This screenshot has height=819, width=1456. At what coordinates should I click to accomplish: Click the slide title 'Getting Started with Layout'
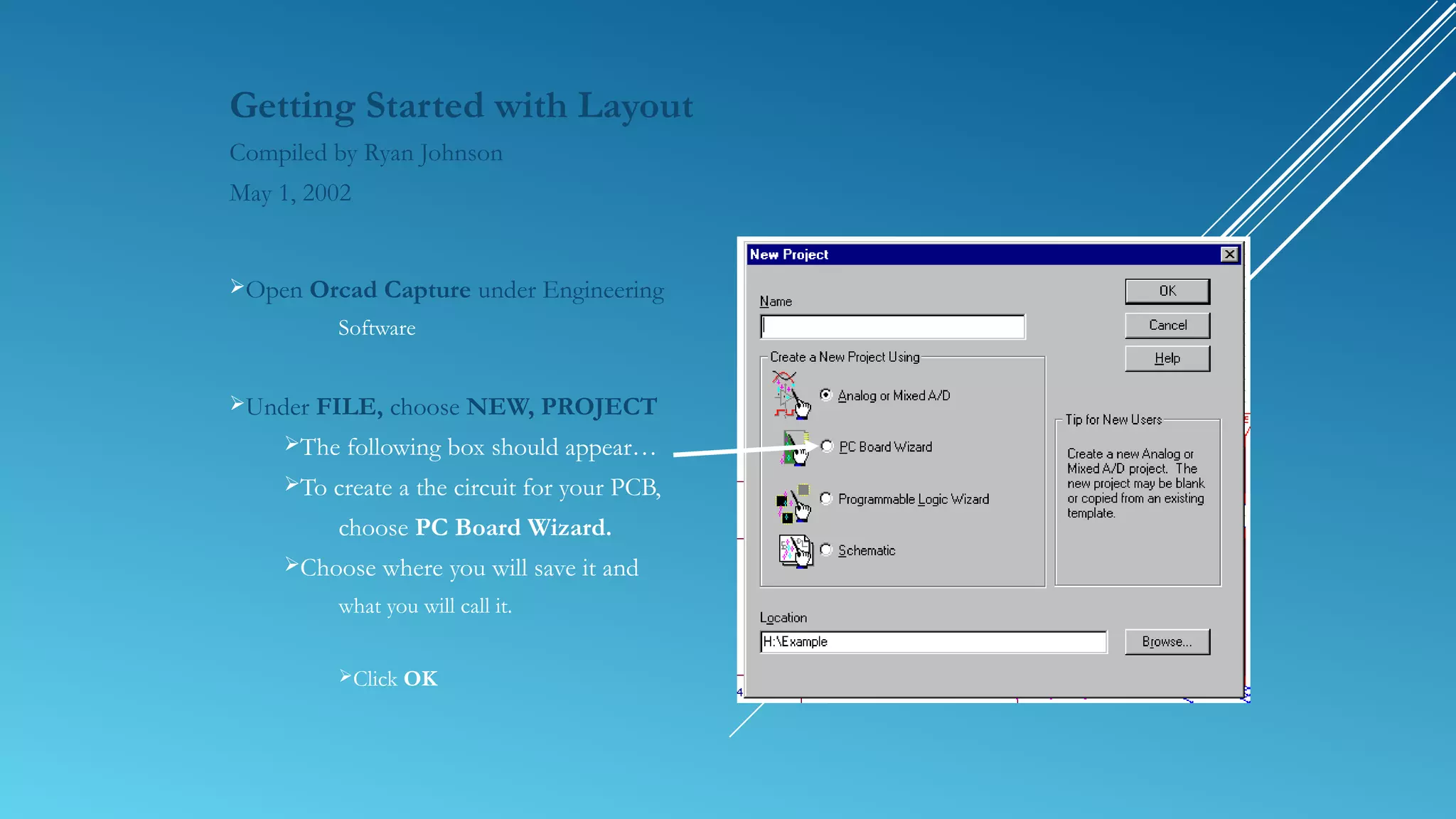pos(461,106)
